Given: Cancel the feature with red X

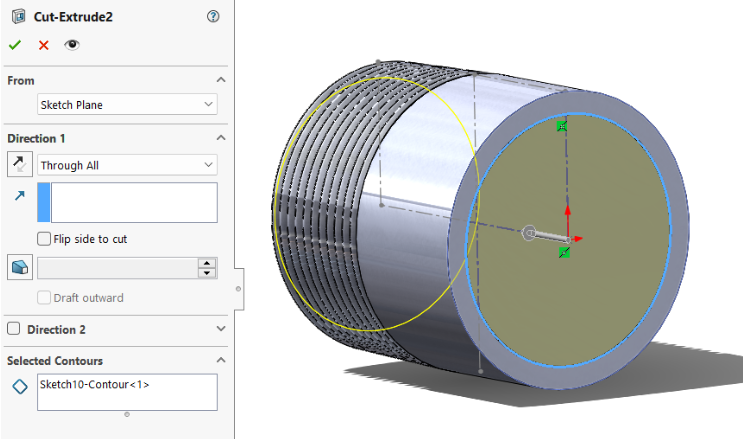Looking at the screenshot, I should click(x=43, y=45).
